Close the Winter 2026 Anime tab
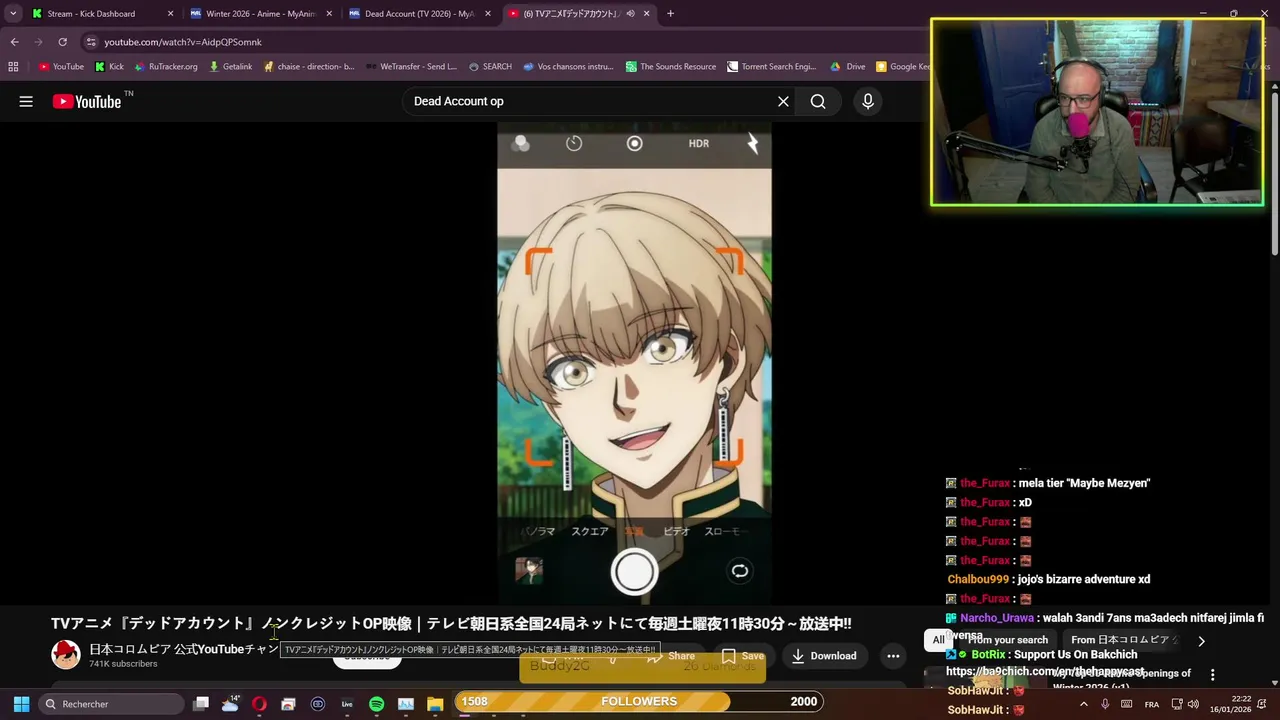Image resolution: width=1280 pixels, height=720 pixels. [x=329, y=14]
